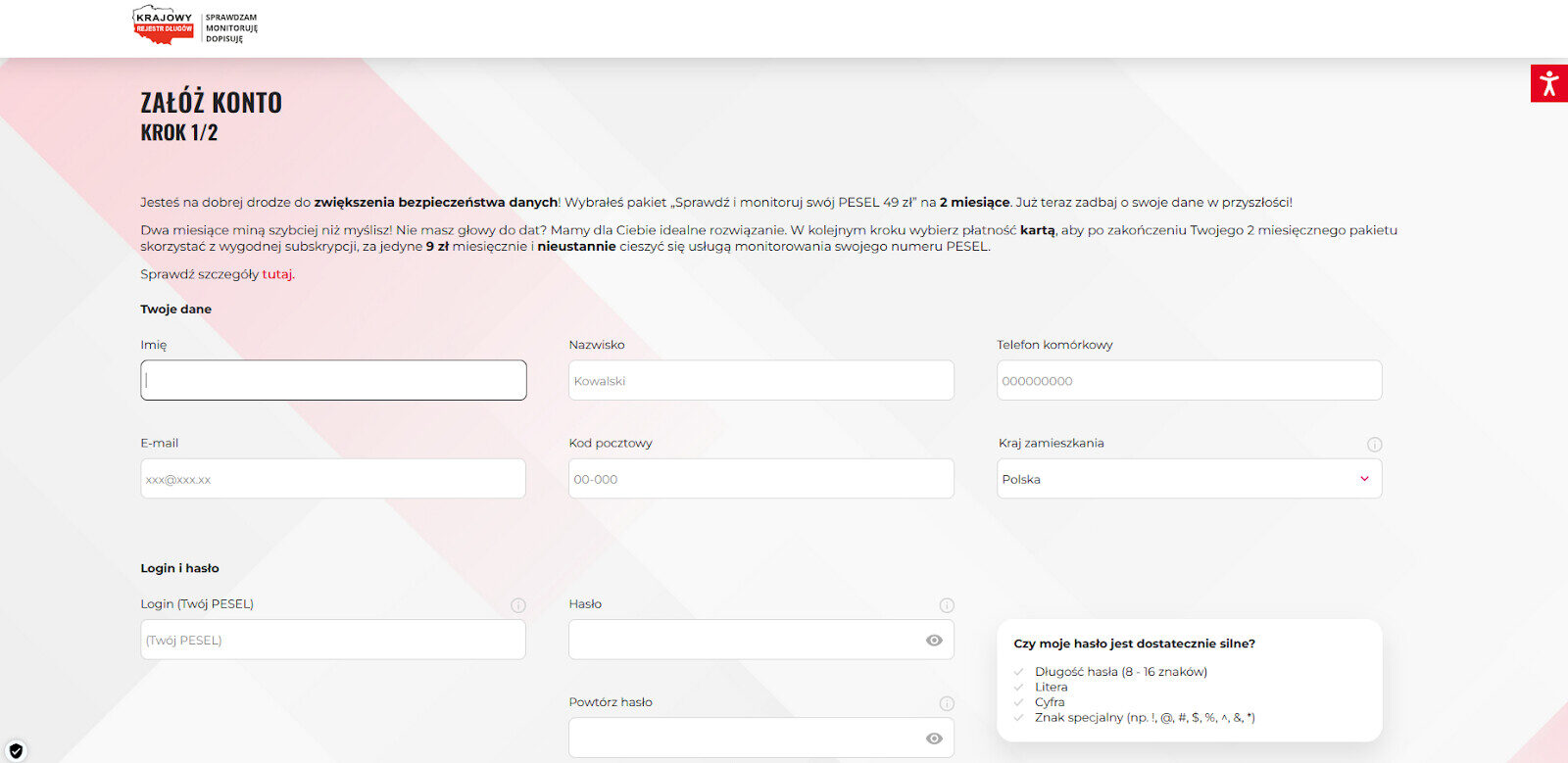The image size is (1568, 763).
Task: Click info icon beside Login (Twój PESEL)
Action: pyautogui.click(x=518, y=605)
